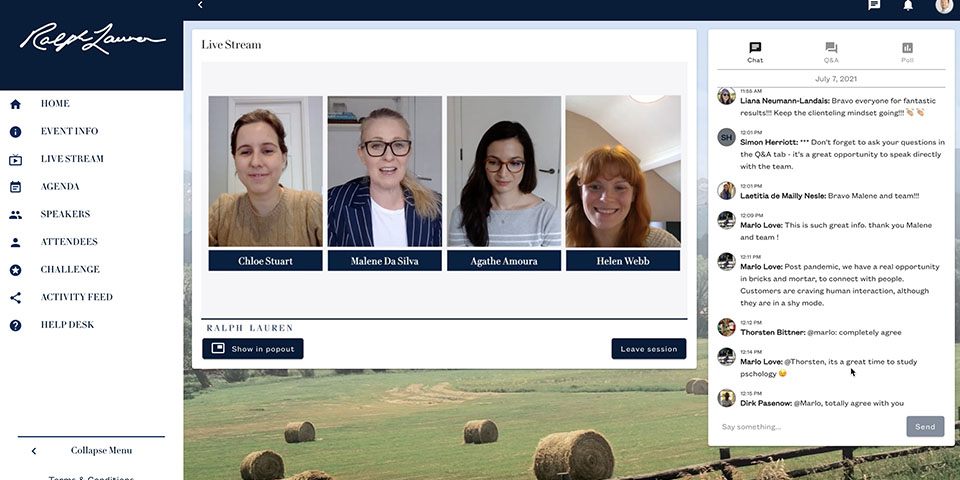Click Liana Neumann-Landais avatar in chat
The height and width of the screenshot is (480, 960).
point(726,96)
